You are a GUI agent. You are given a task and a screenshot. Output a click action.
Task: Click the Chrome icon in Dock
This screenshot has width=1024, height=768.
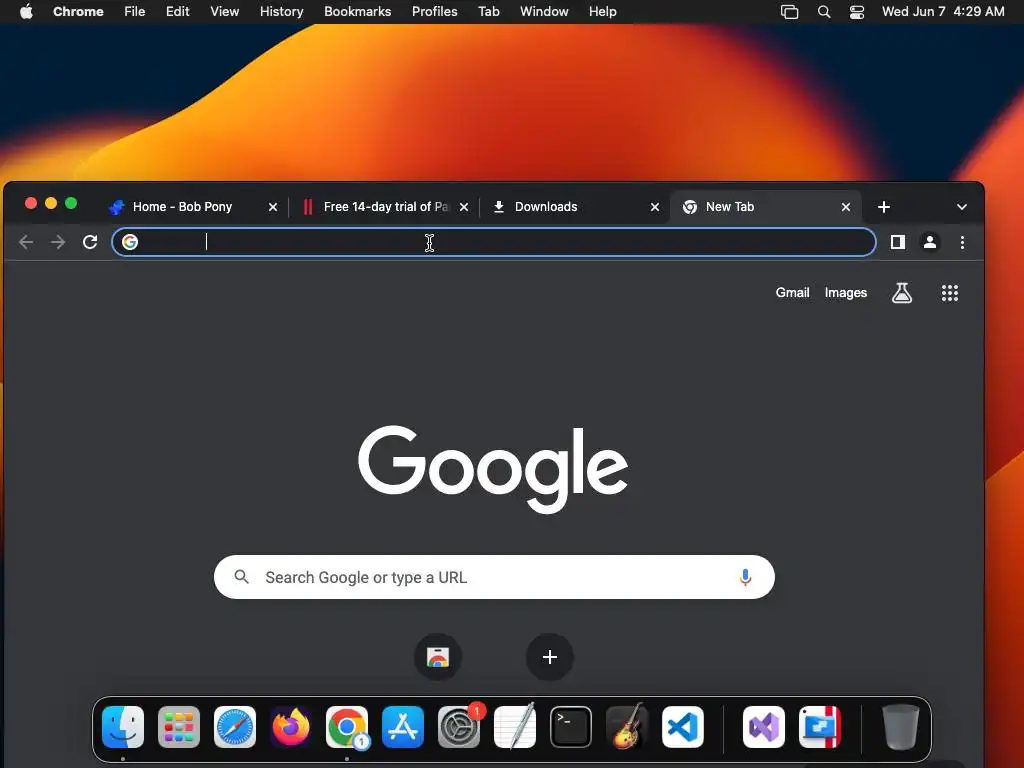point(347,727)
